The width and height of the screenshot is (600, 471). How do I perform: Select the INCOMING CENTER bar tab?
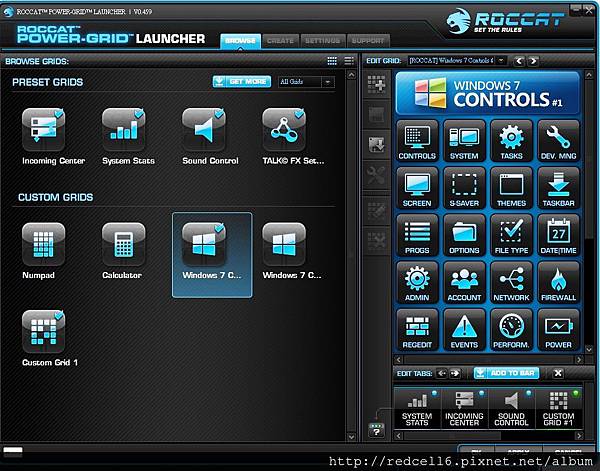tap(464, 408)
